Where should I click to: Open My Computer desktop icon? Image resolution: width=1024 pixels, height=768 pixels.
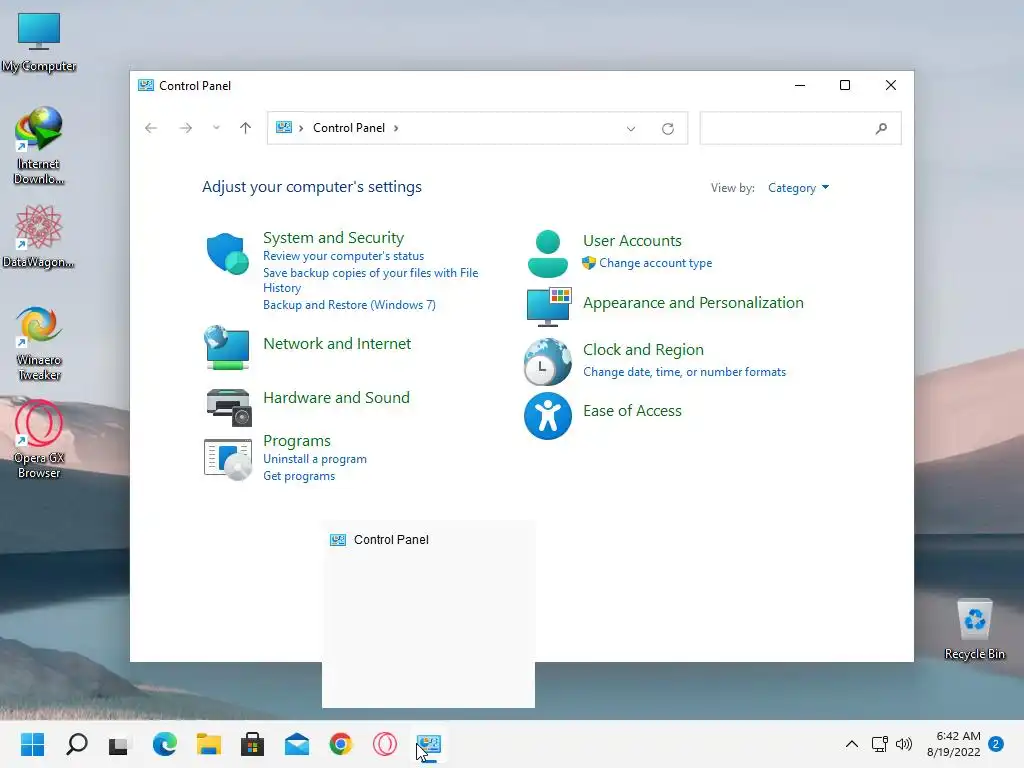(x=39, y=42)
